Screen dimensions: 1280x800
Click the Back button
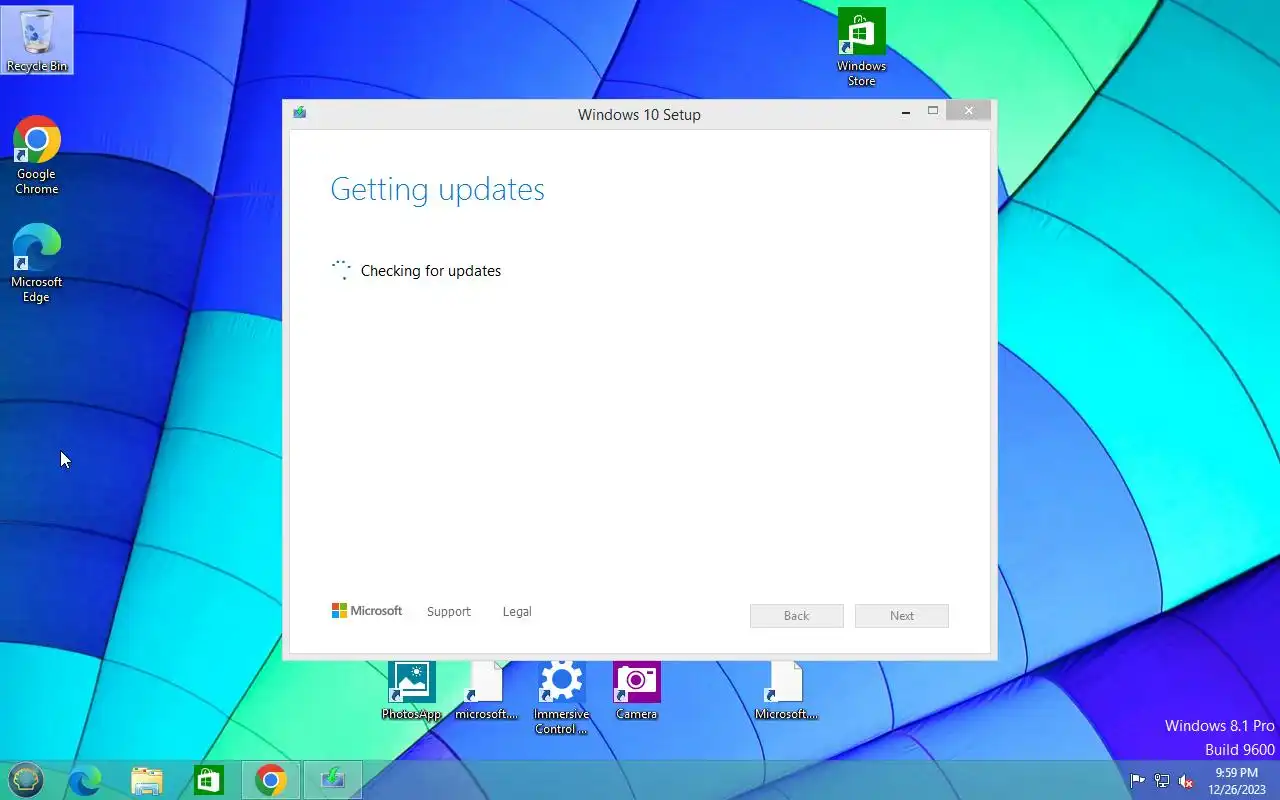[x=797, y=616]
